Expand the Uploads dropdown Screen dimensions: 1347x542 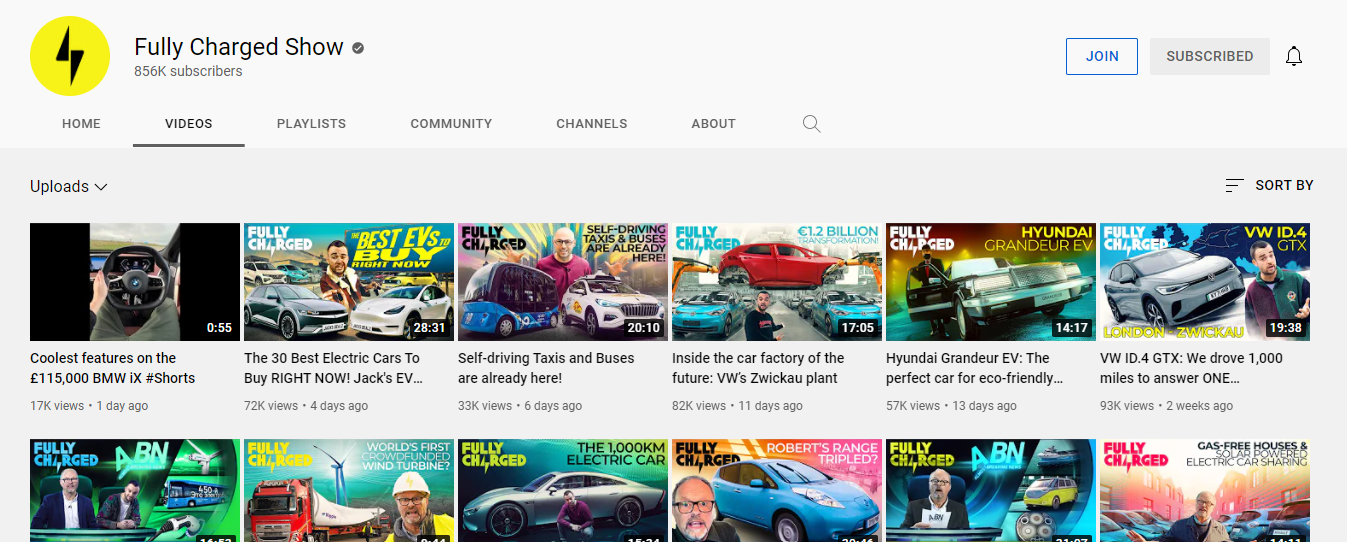69,186
